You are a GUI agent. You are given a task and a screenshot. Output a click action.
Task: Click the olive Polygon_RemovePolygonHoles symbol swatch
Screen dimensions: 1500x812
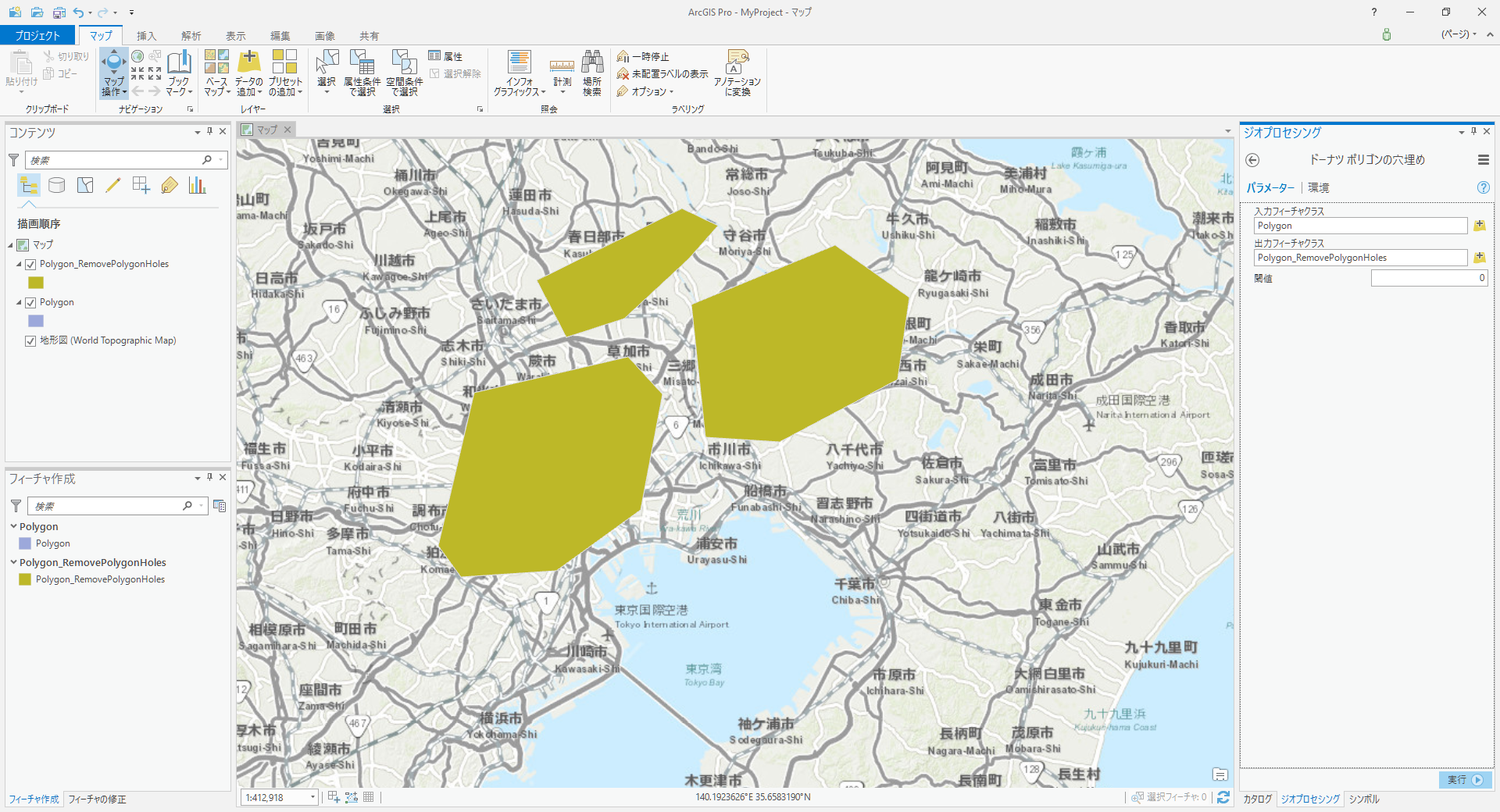tap(36, 283)
